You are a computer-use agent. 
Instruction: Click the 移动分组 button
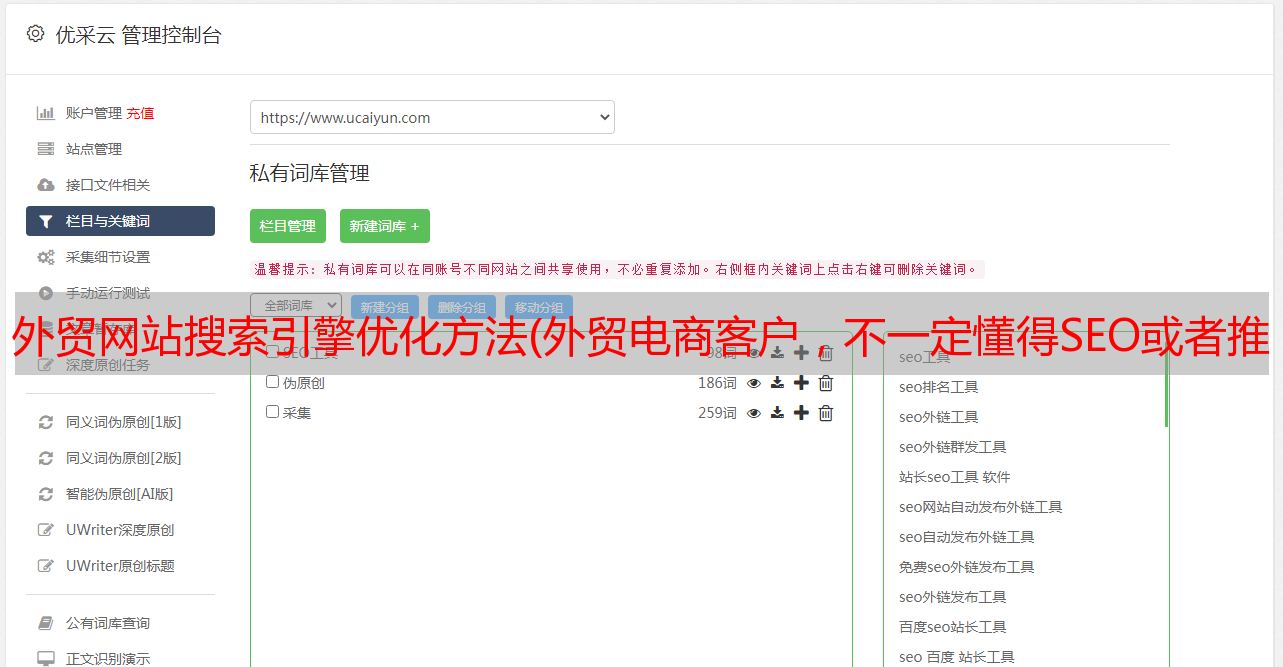coord(539,307)
